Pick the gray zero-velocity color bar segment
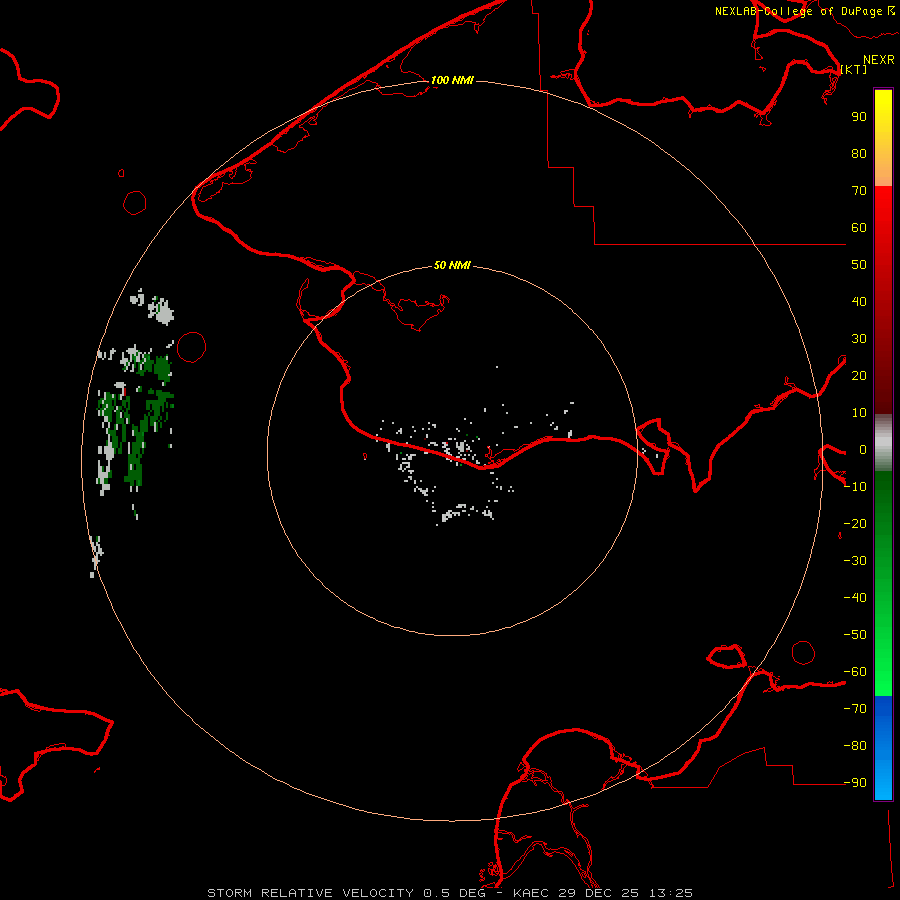This screenshot has width=900, height=900. (883, 442)
